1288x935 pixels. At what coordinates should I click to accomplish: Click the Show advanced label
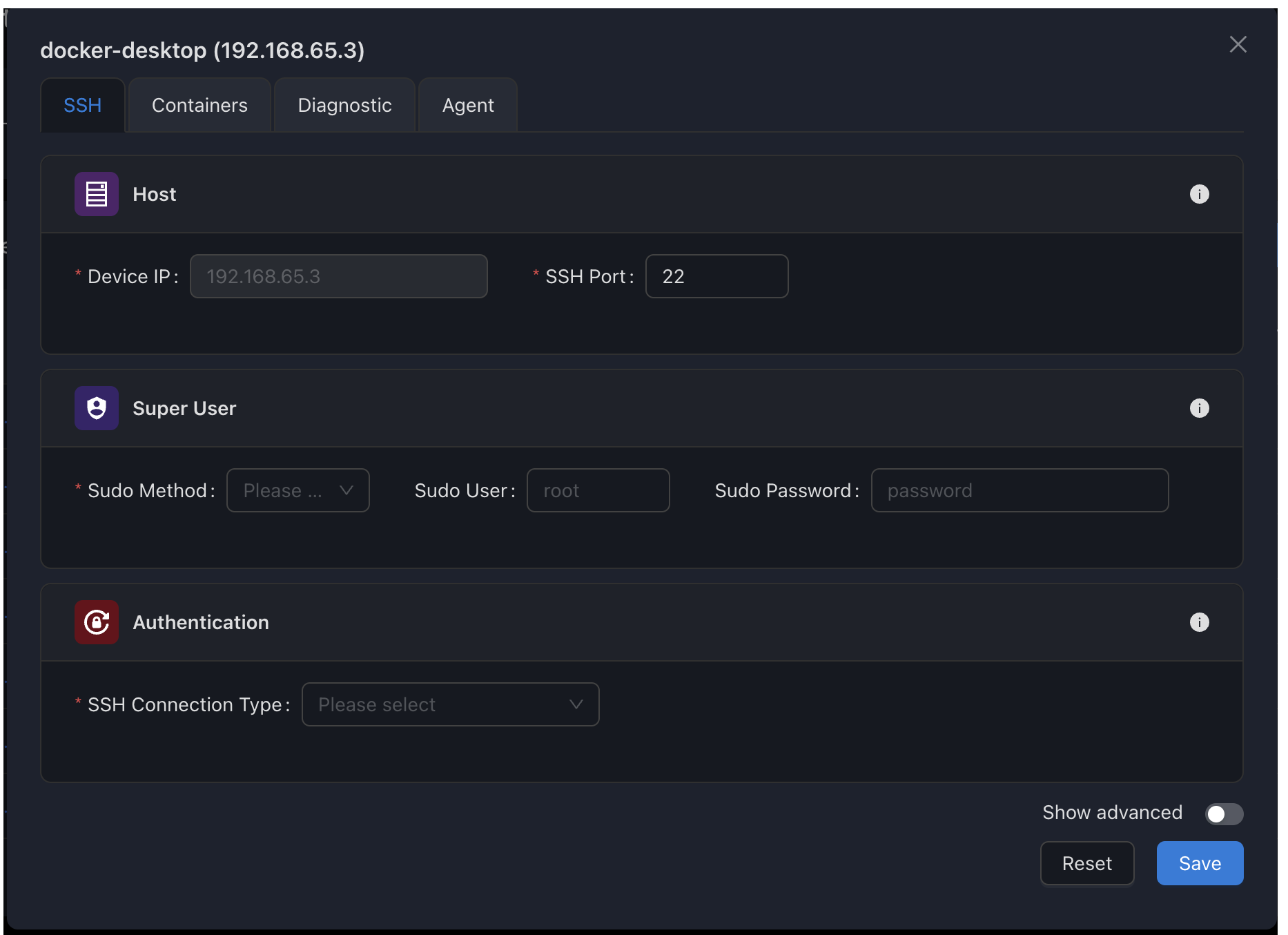(x=1113, y=813)
